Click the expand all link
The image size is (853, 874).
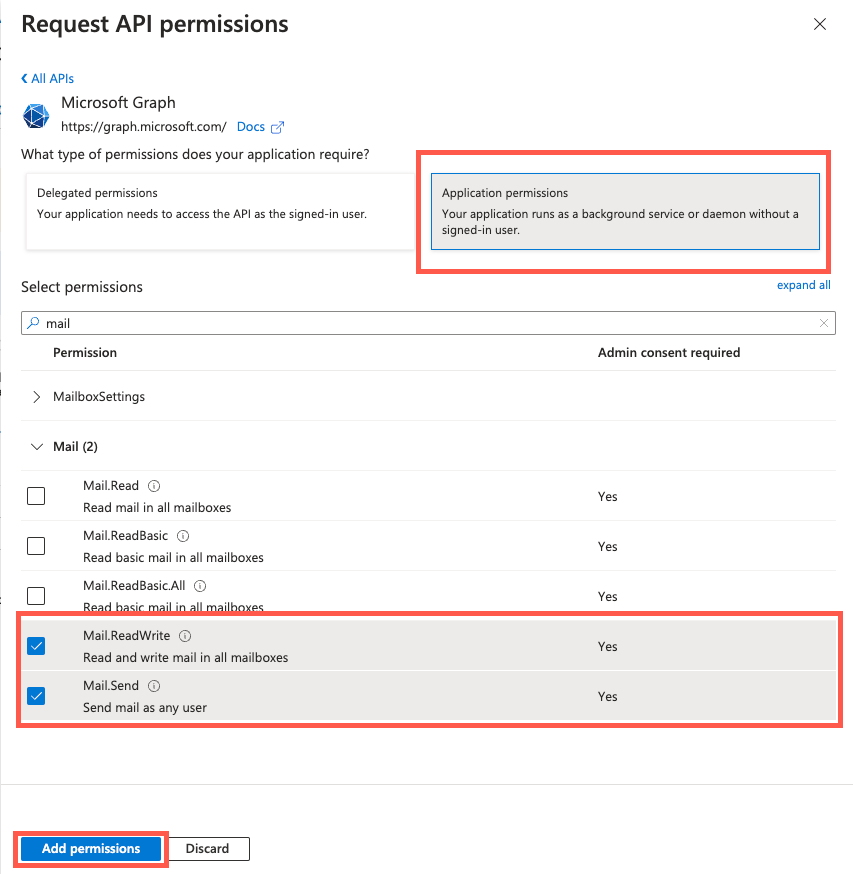click(x=803, y=285)
